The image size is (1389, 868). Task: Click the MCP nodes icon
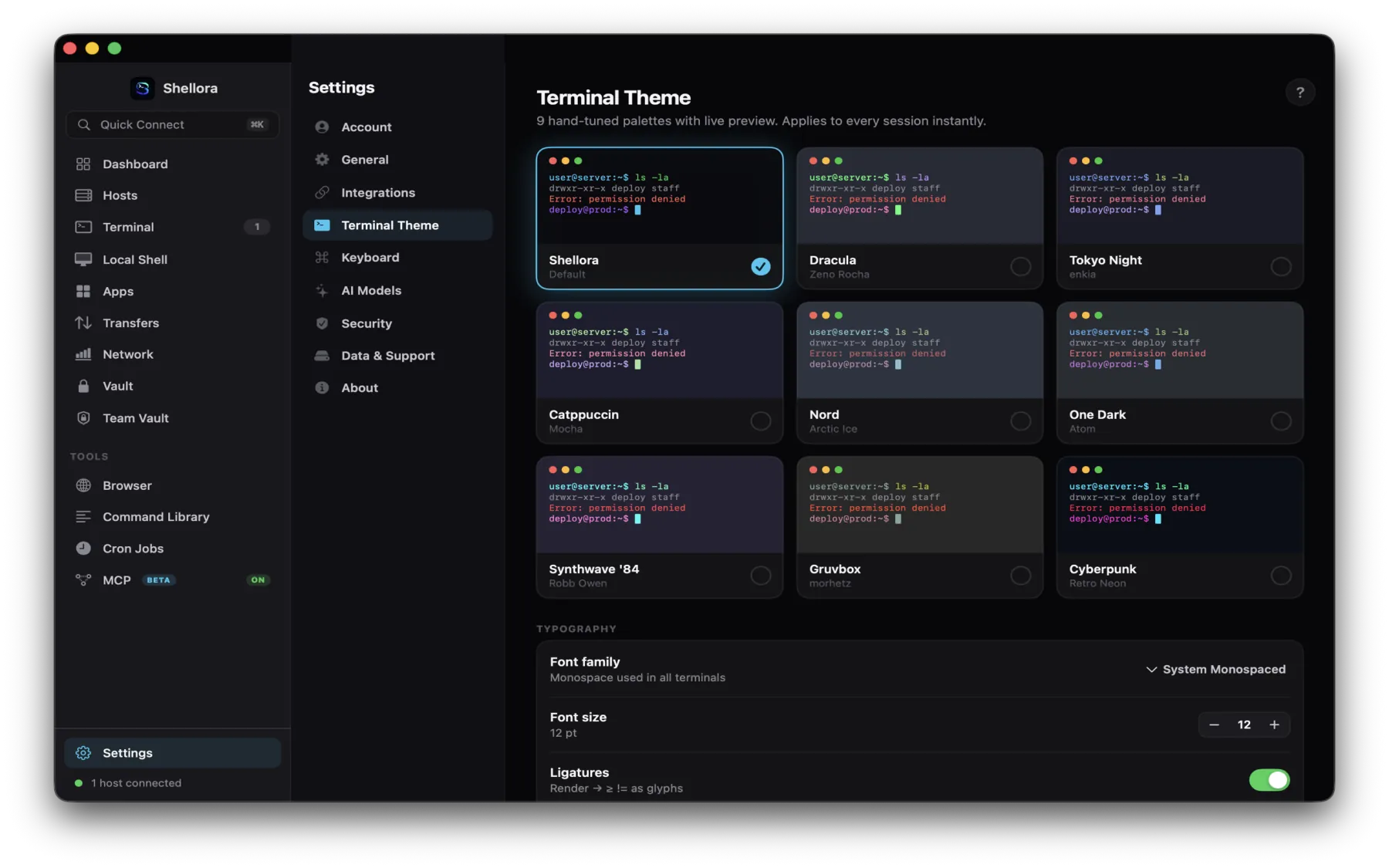(83, 580)
